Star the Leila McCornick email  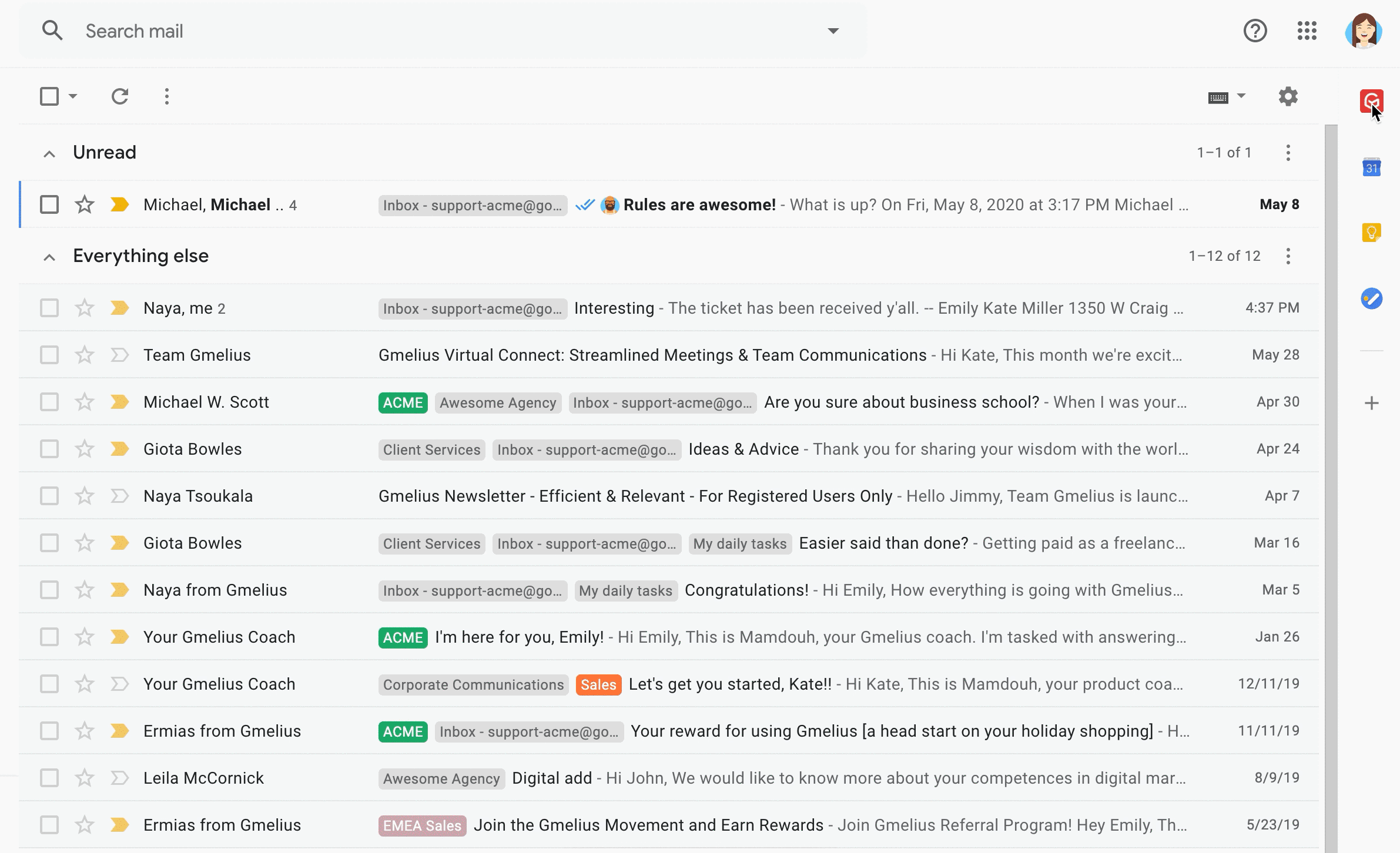pyautogui.click(x=85, y=778)
